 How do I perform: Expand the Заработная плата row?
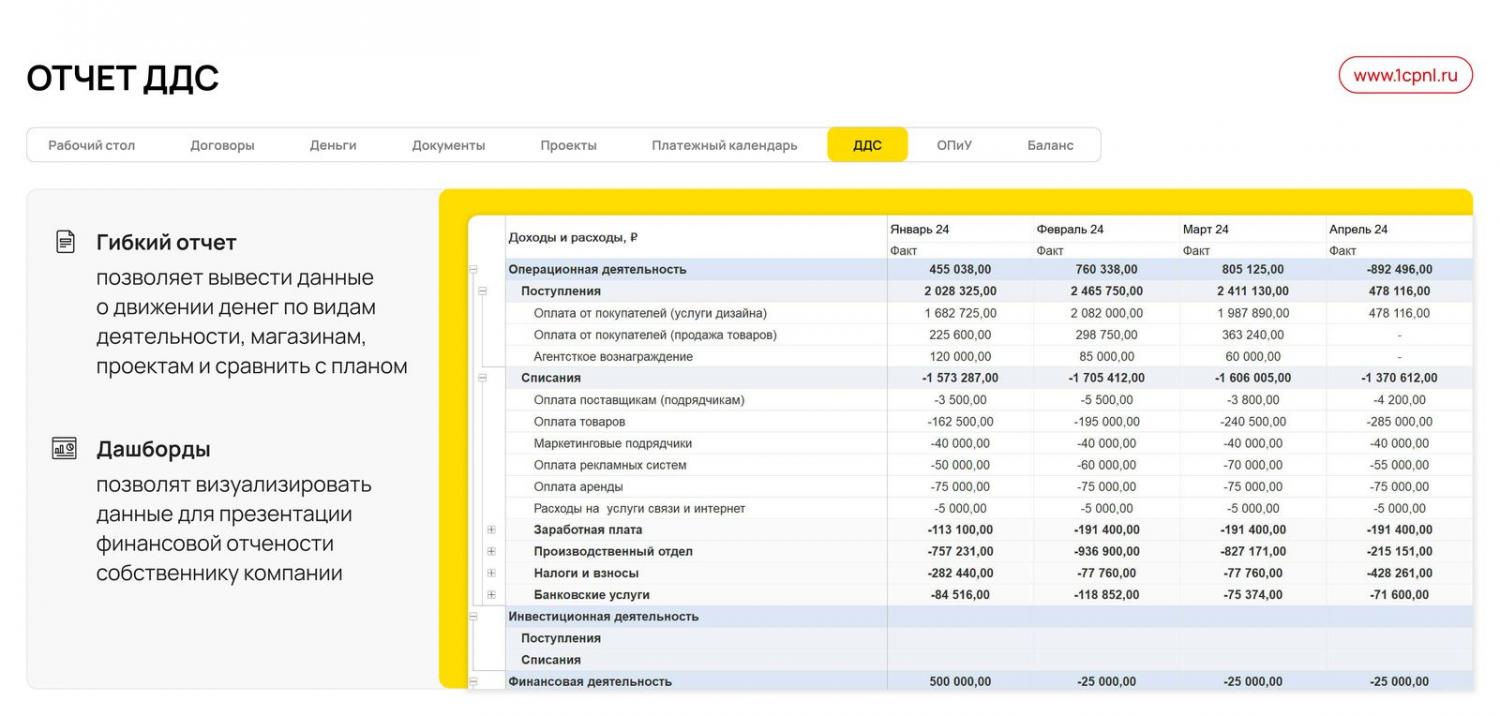click(x=491, y=530)
